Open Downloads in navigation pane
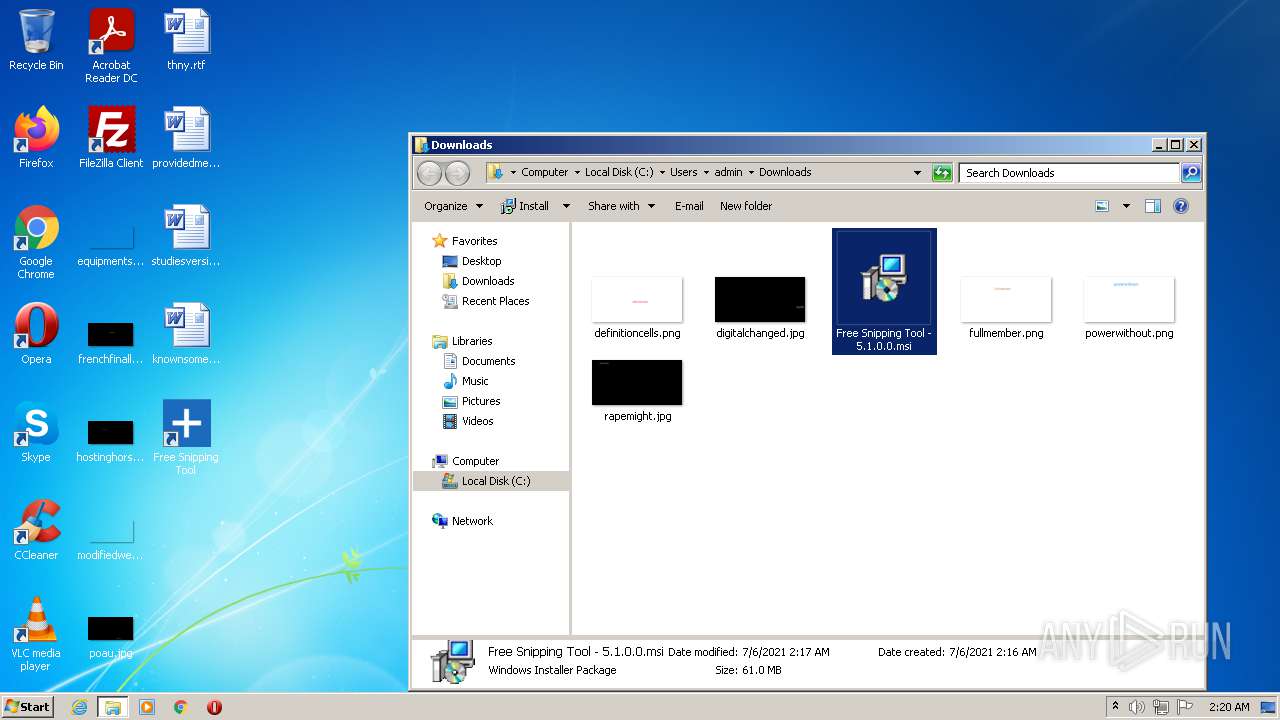The height and width of the screenshot is (720, 1280). point(478,281)
